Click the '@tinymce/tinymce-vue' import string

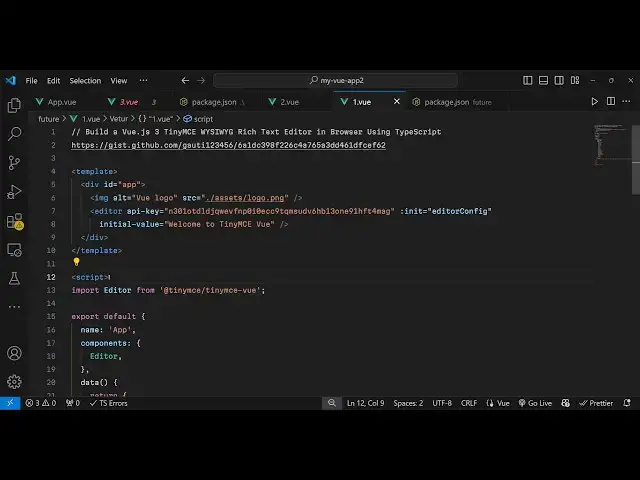pyautogui.click(x=210, y=290)
